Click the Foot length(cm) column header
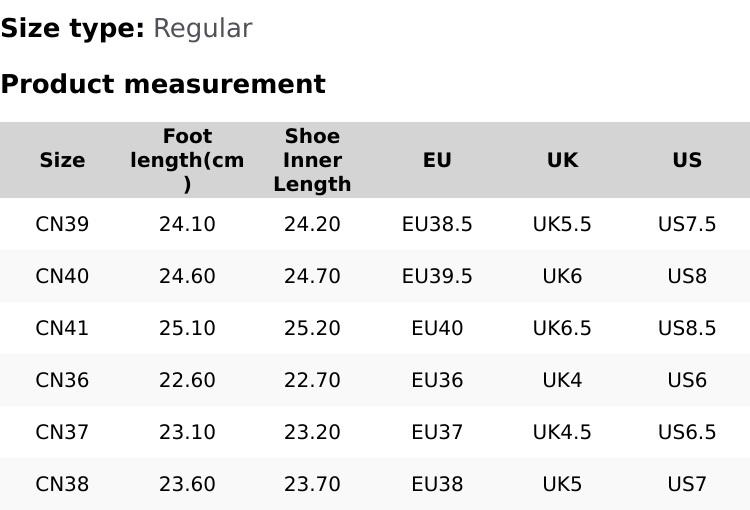The image size is (750, 510). (x=187, y=160)
